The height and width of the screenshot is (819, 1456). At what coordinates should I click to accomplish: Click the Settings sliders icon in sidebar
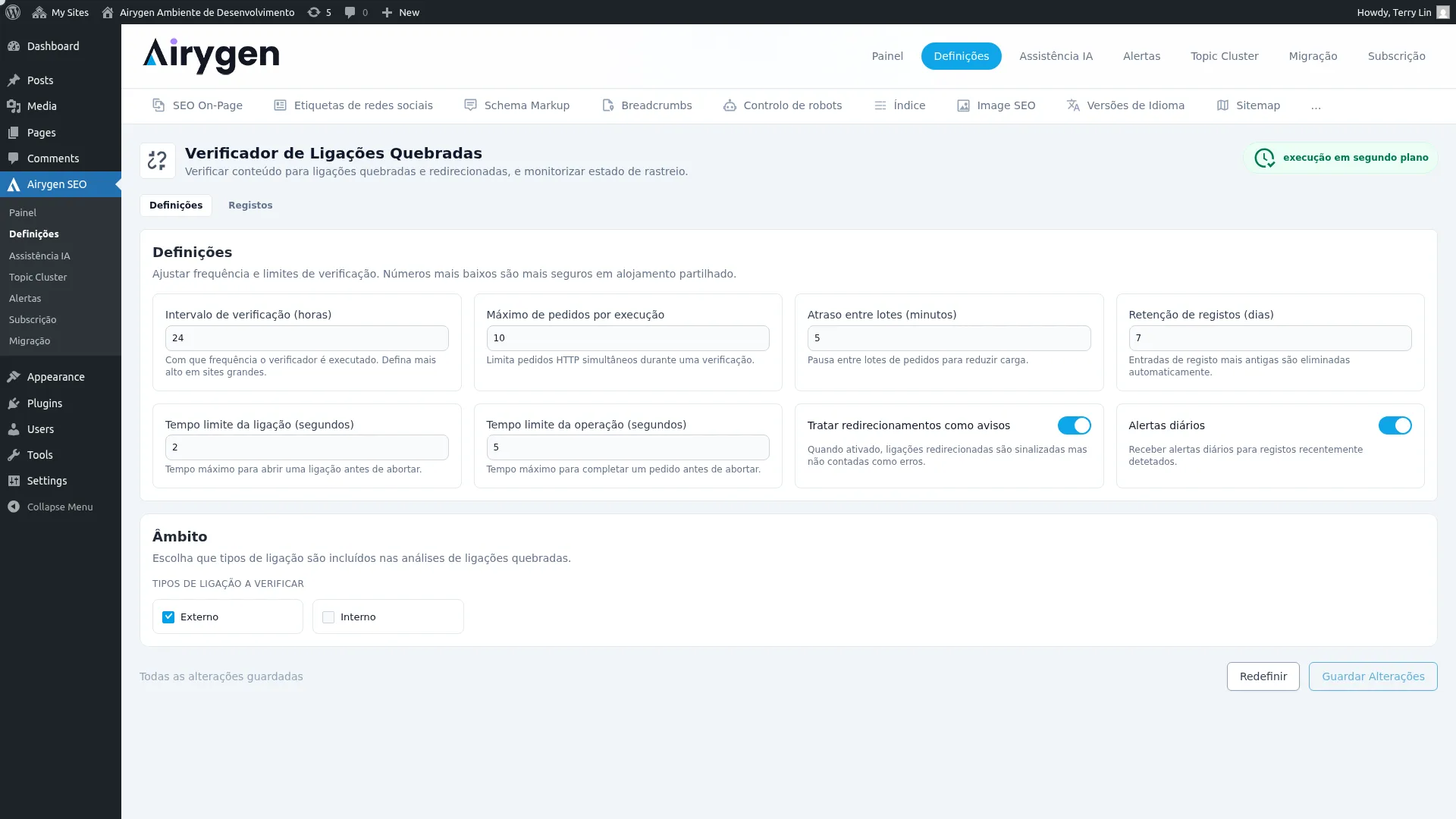point(14,481)
